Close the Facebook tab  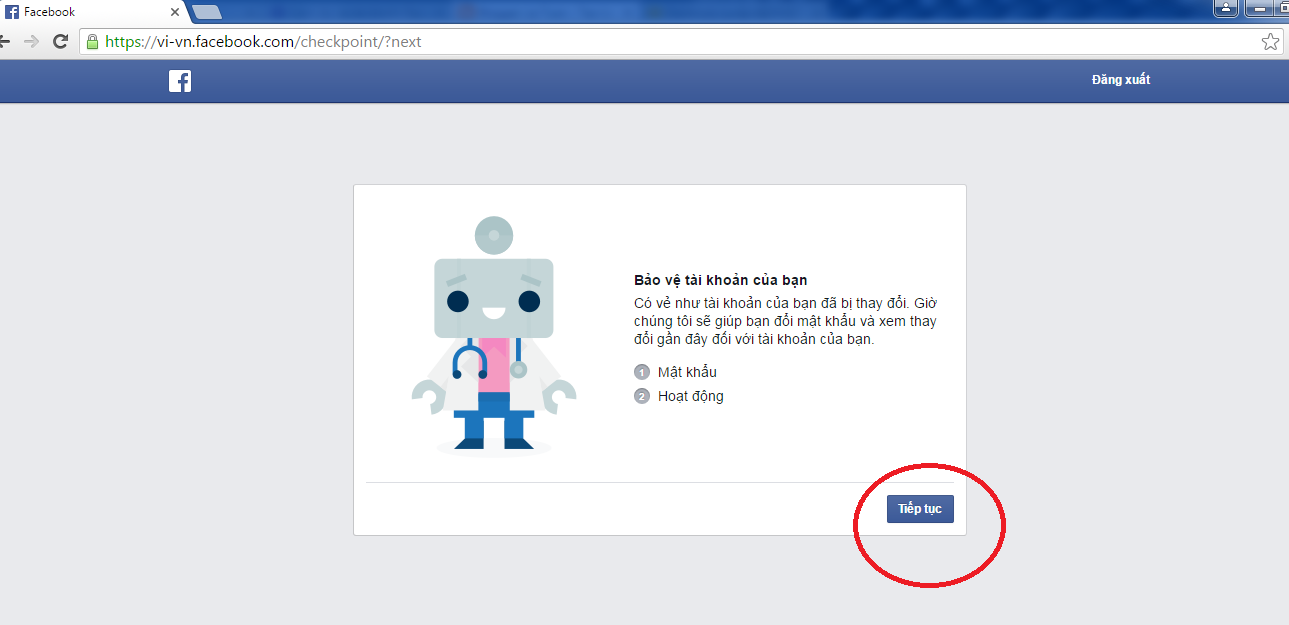click(x=174, y=13)
